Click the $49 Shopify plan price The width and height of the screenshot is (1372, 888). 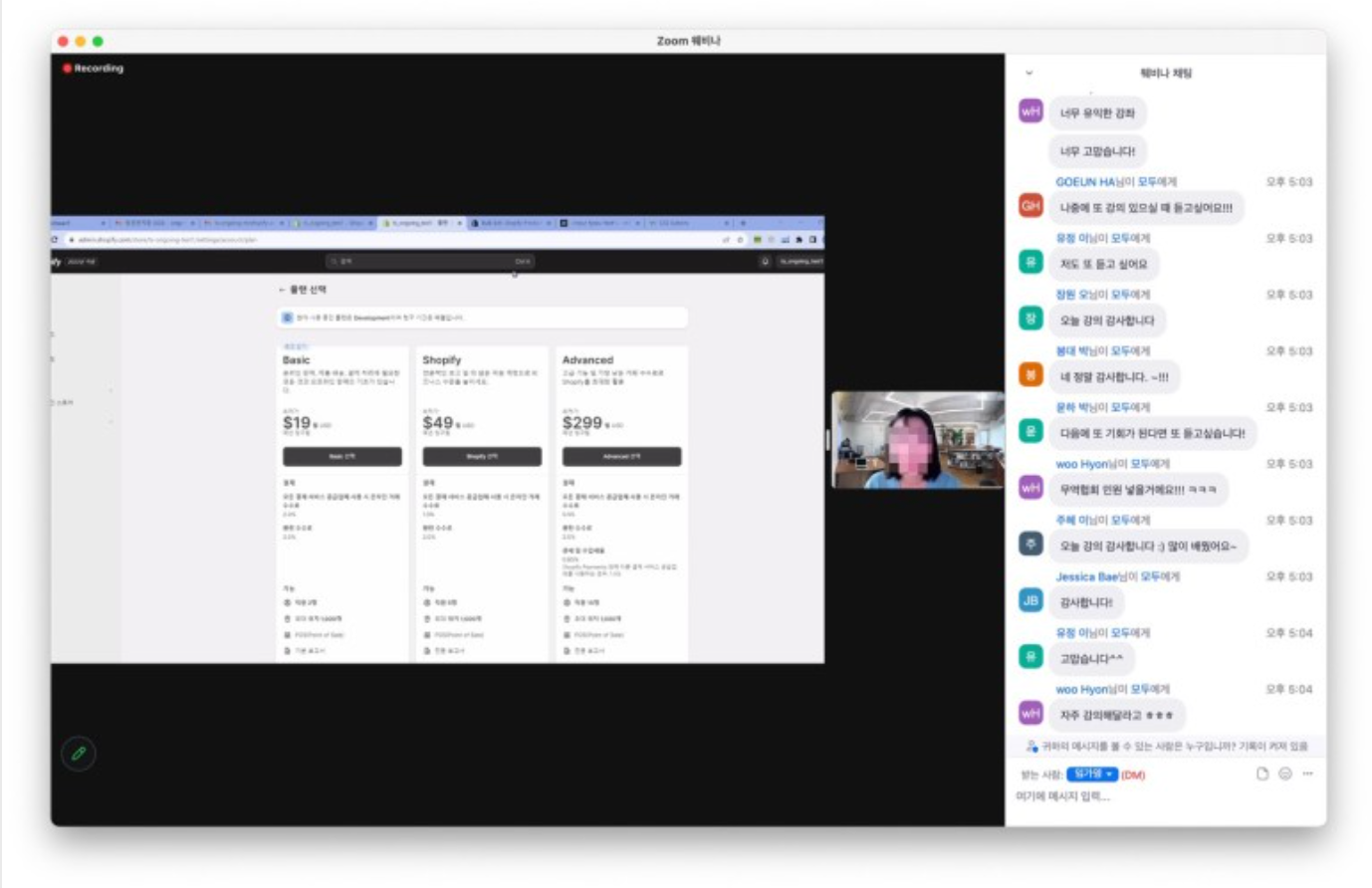tap(437, 423)
